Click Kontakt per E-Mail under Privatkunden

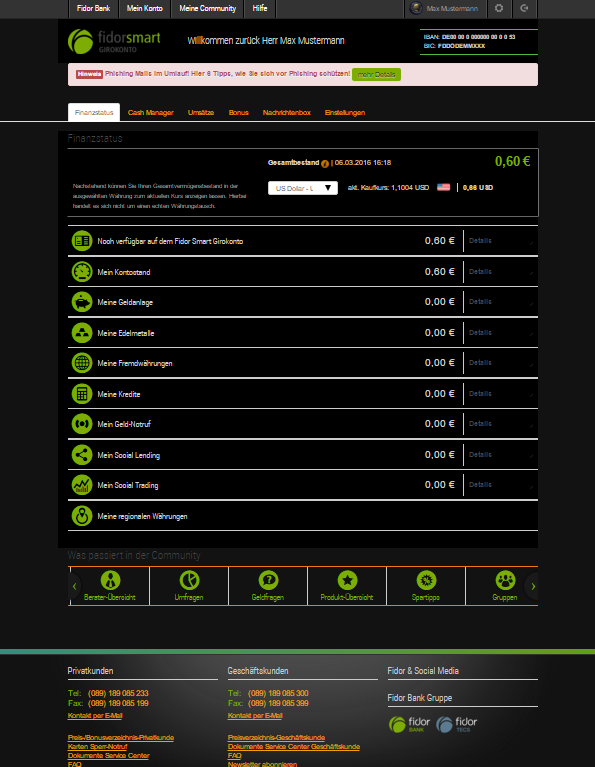click(x=95, y=716)
